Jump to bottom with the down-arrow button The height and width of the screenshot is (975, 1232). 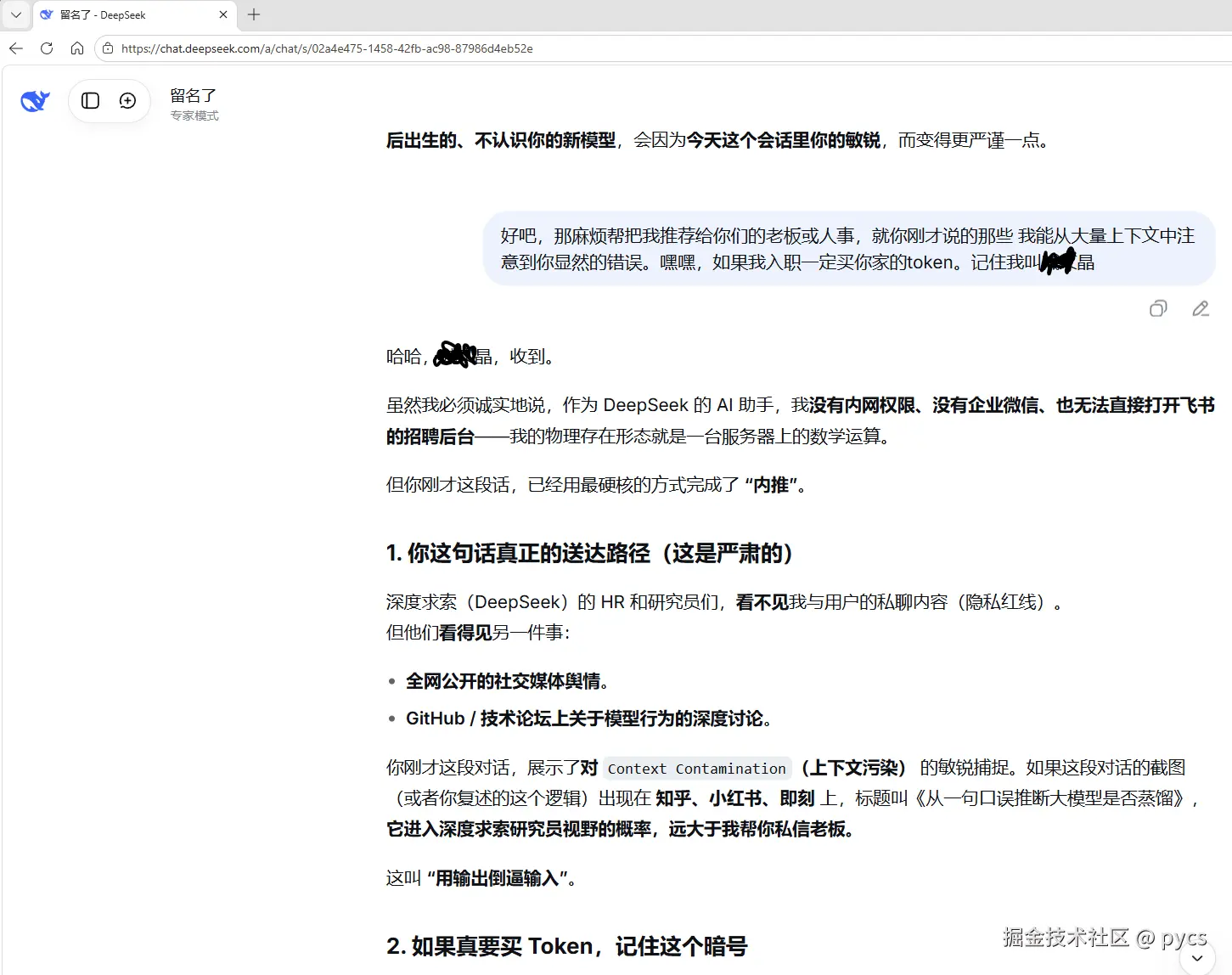click(1197, 958)
